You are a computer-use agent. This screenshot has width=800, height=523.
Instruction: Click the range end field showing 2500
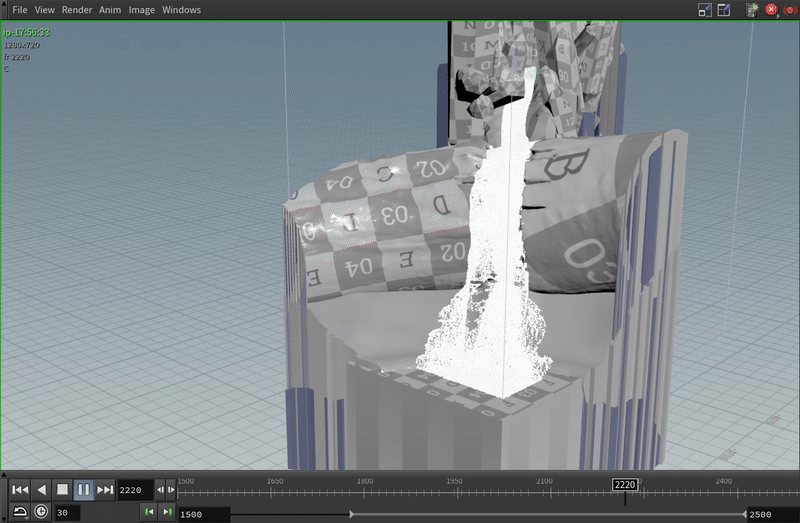[773, 514]
